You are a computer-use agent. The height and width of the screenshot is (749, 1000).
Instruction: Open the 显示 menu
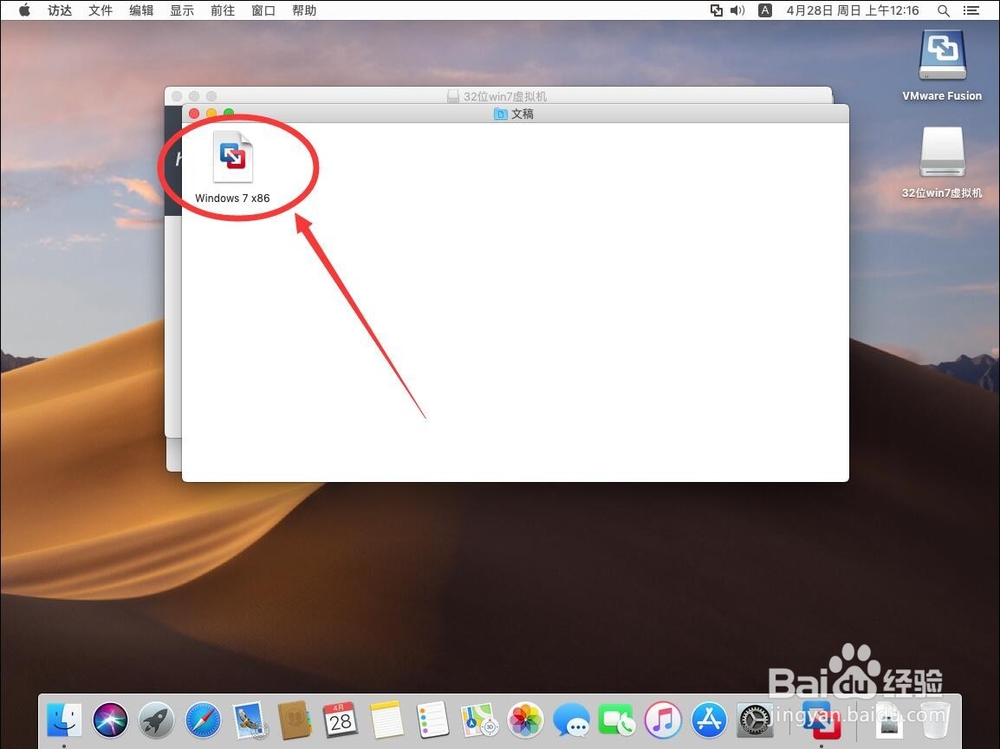click(x=182, y=10)
